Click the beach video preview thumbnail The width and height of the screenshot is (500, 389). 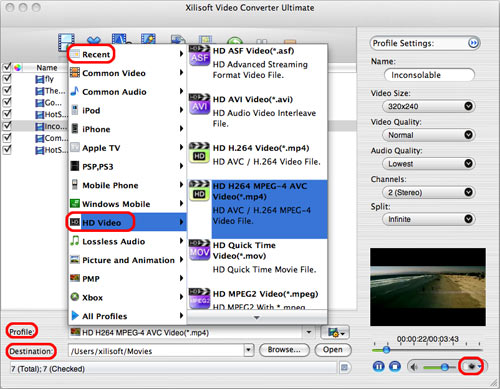(x=428, y=287)
